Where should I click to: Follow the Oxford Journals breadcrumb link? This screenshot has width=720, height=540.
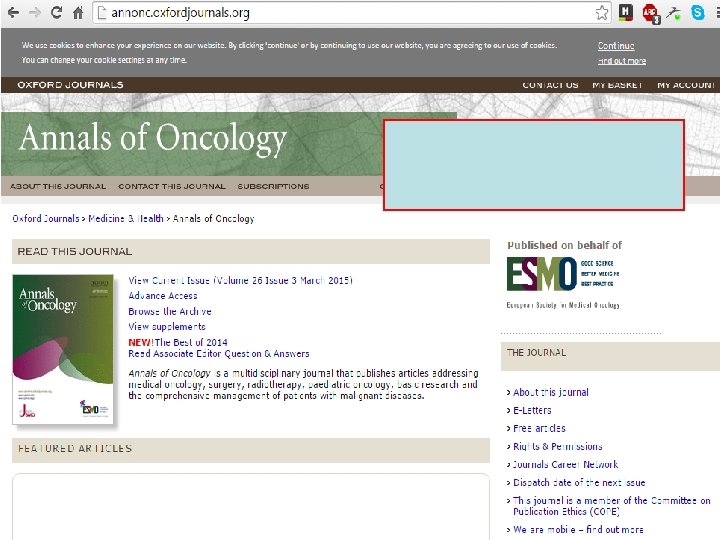click(x=46, y=219)
